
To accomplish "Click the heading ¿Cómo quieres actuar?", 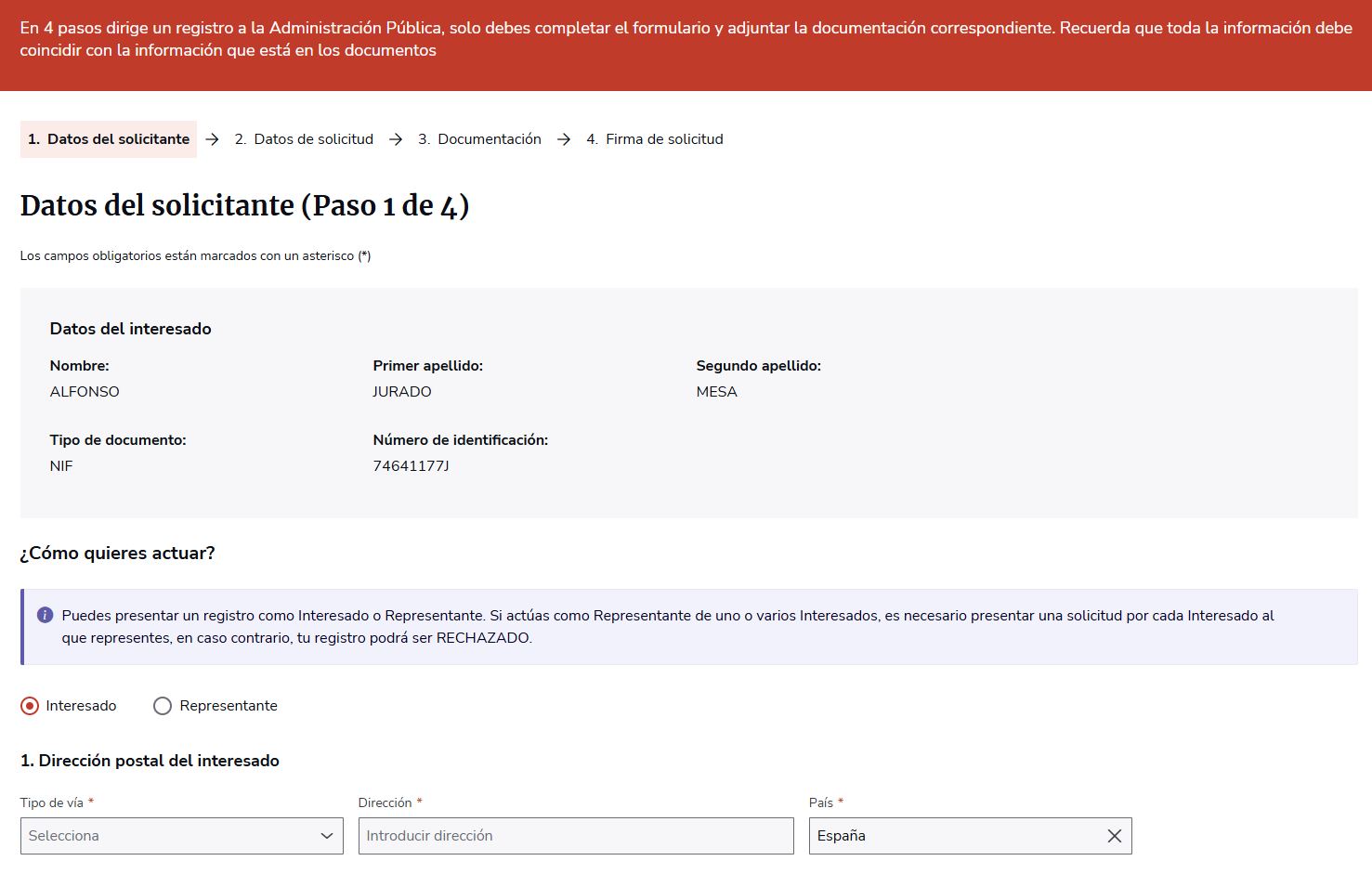I will click(x=118, y=554).
